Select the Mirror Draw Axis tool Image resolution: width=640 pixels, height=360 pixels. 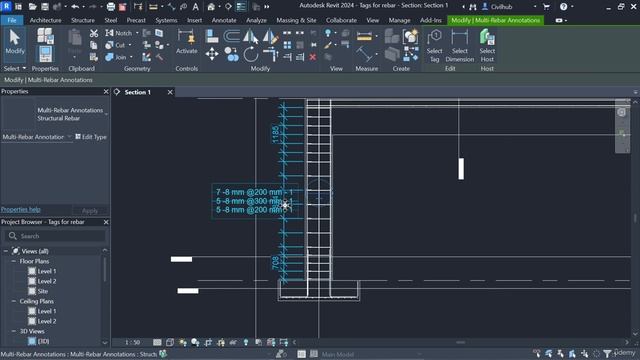coord(270,36)
